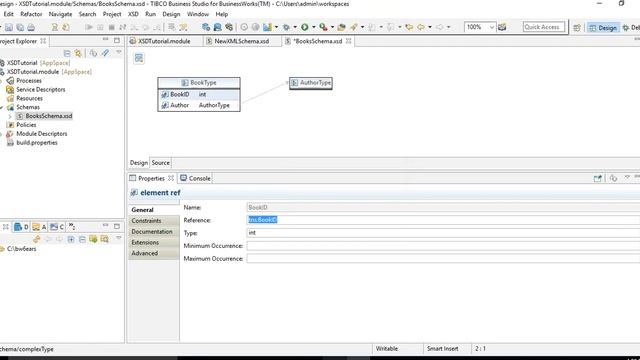The width and height of the screenshot is (640, 360).
Task: Open the Search menu
Action: click(x=87, y=14)
